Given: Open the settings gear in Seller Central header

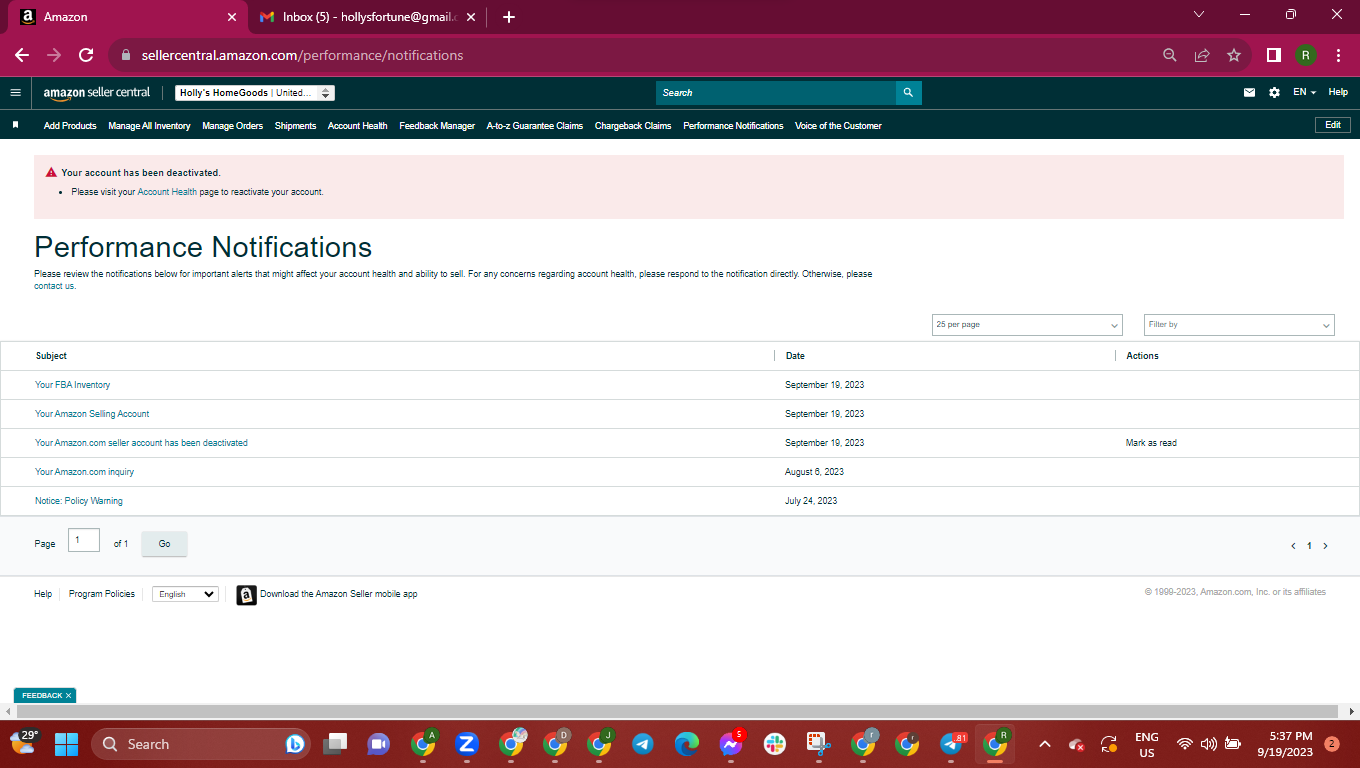Looking at the screenshot, I should [1274, 92].
